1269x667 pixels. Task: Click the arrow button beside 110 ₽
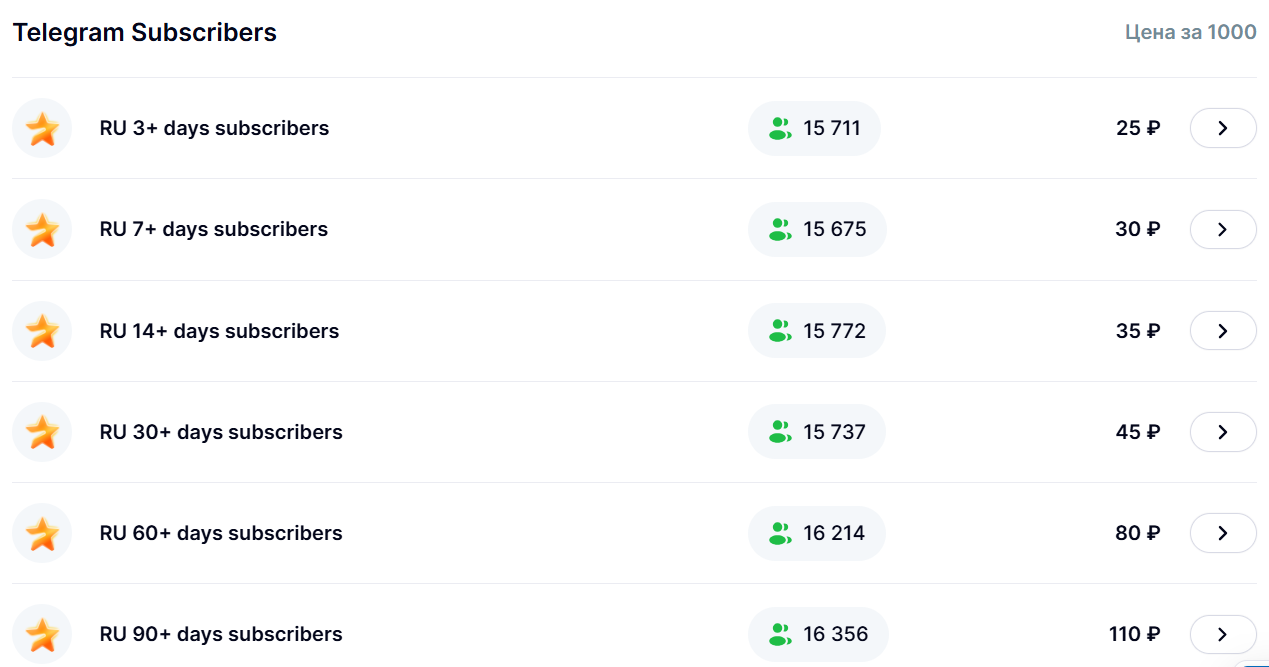pyautogui.click(x=1223, y=635)
